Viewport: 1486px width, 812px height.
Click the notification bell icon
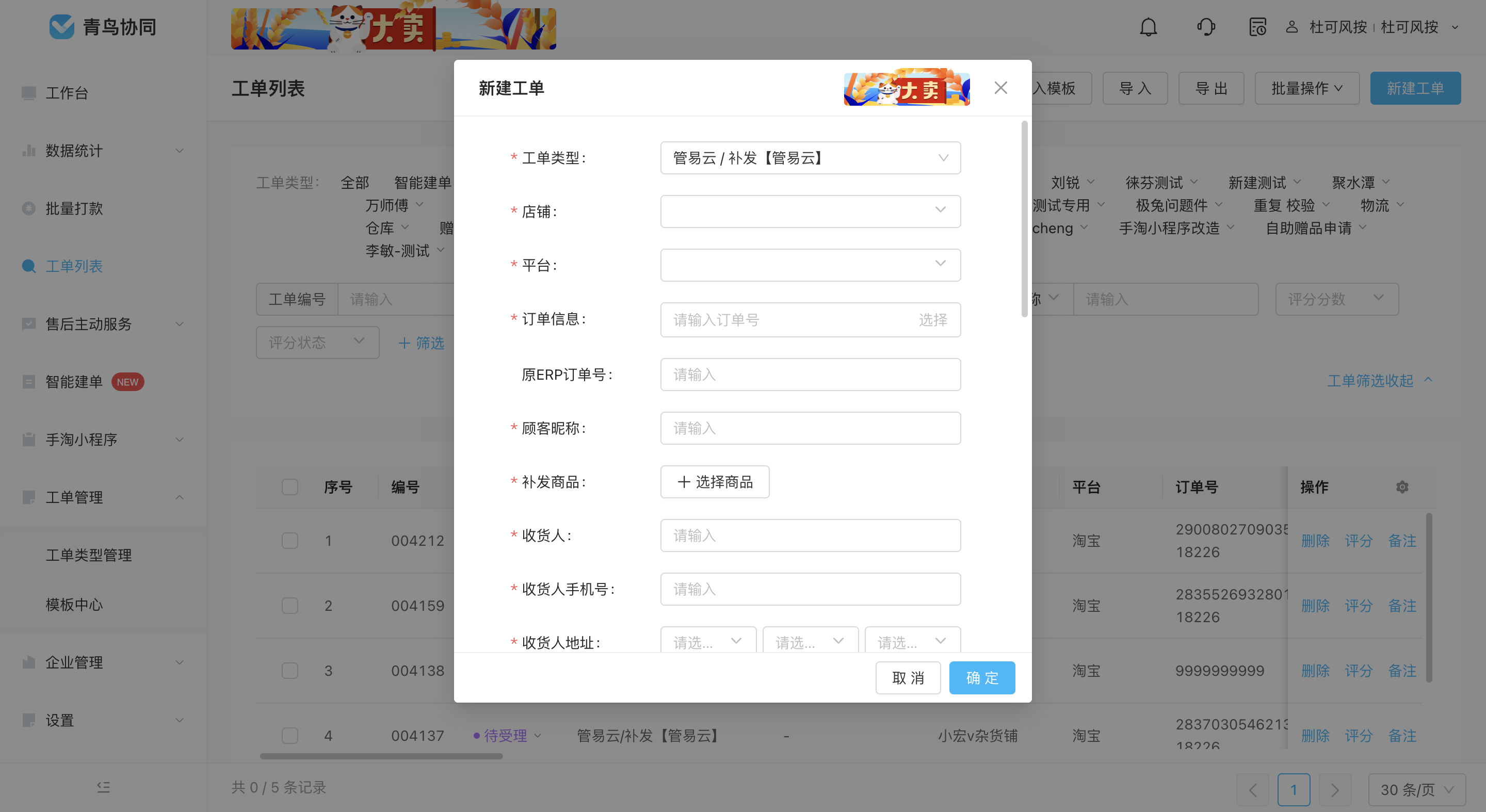click(x=1148, y=27)
